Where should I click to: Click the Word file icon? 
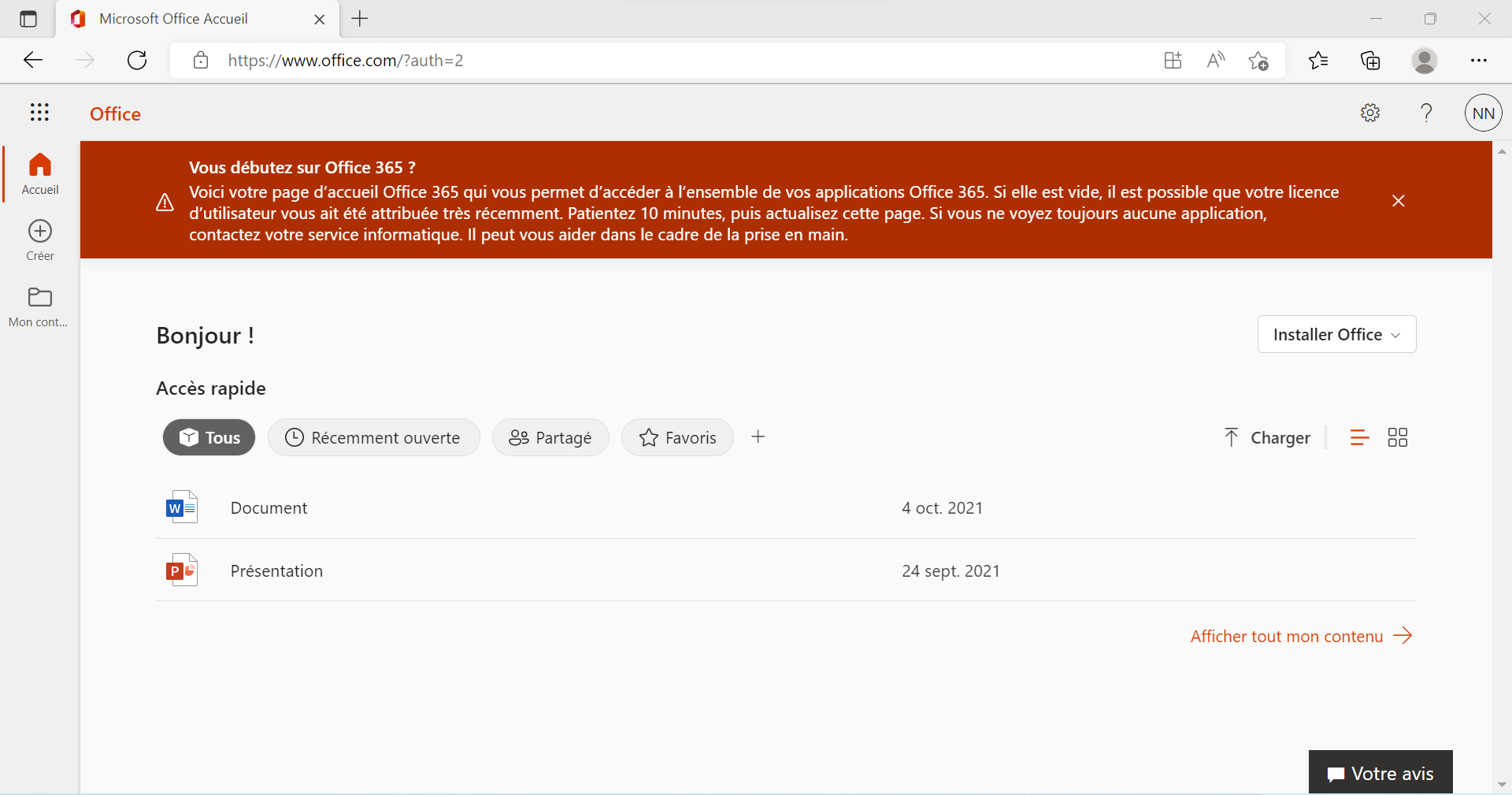[x=182, y=507]
